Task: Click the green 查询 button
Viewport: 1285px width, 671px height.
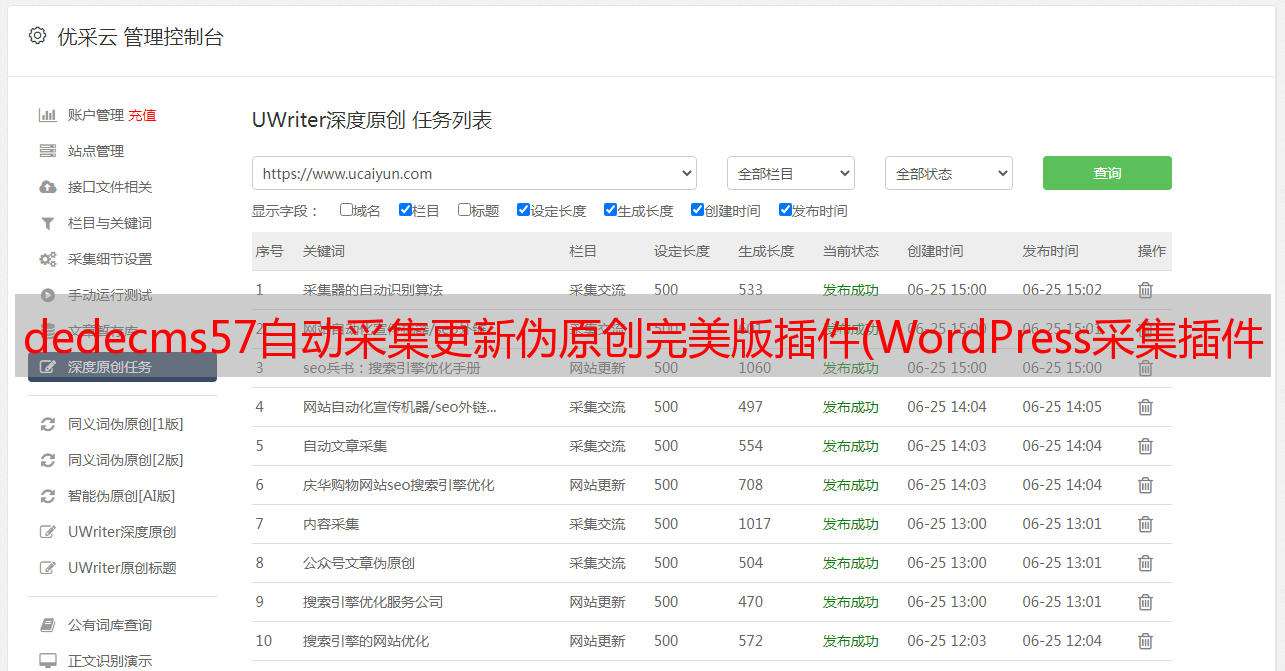Action: click(1107, 173)
